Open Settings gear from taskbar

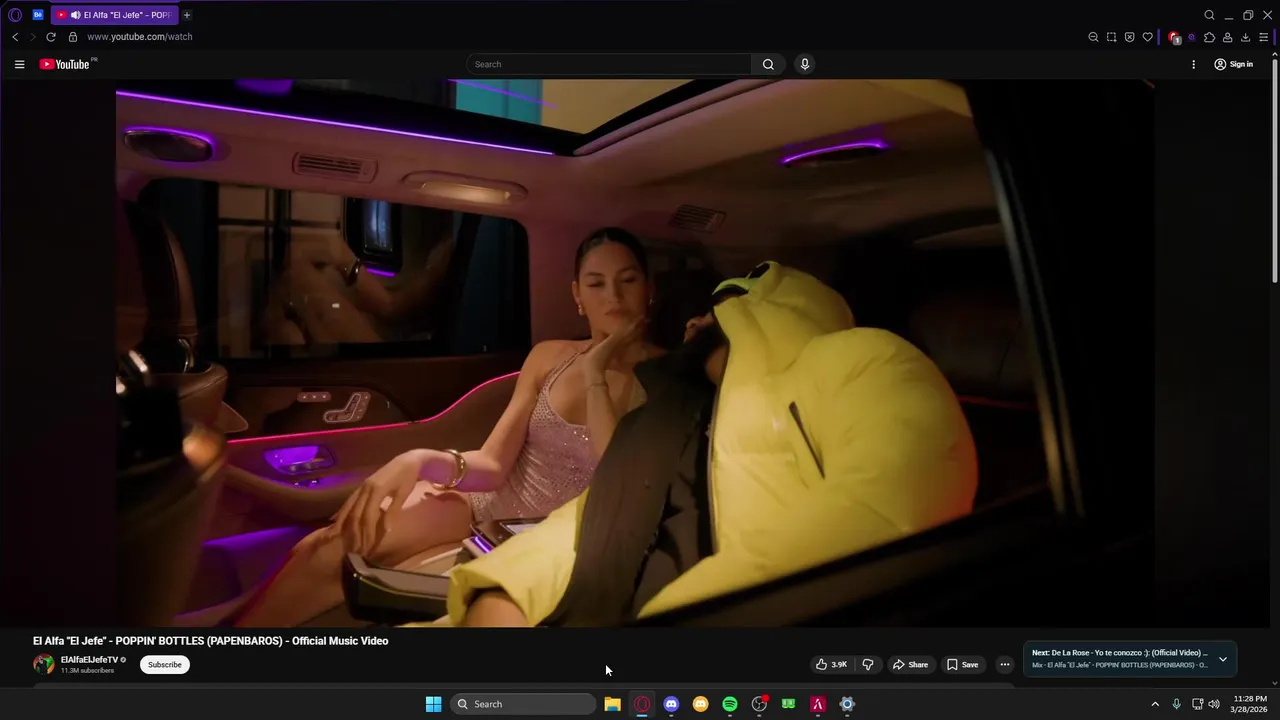click(x=847, y=704)
